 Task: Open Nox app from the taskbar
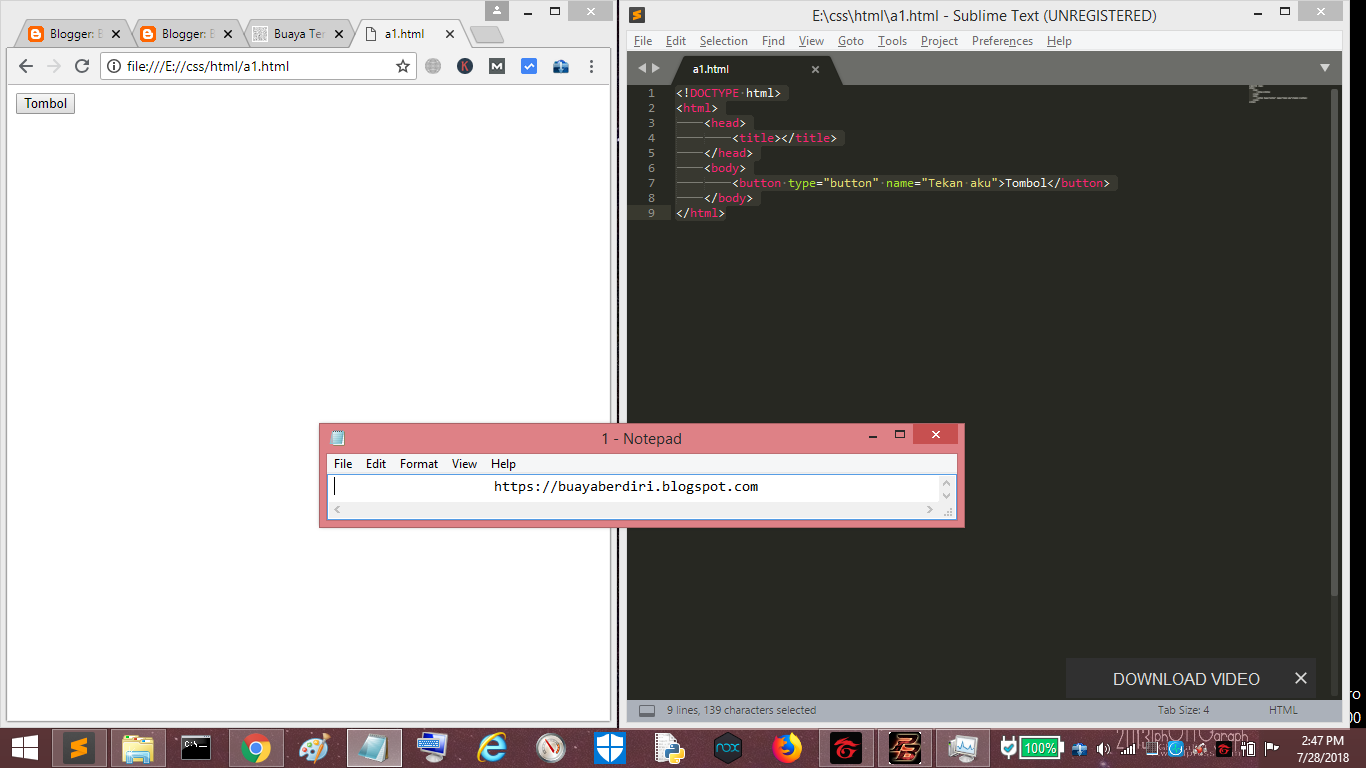(x=728, y=748)
